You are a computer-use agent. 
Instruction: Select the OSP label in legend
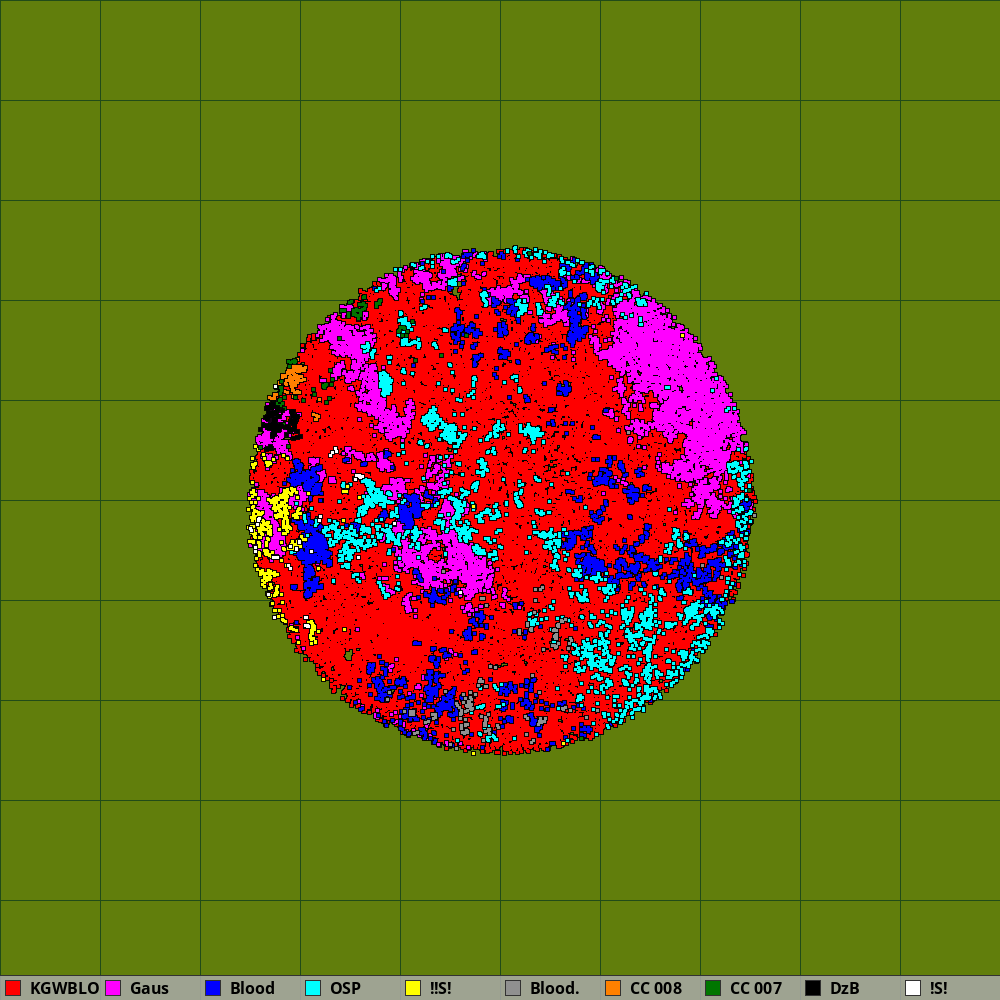(345, 988)
